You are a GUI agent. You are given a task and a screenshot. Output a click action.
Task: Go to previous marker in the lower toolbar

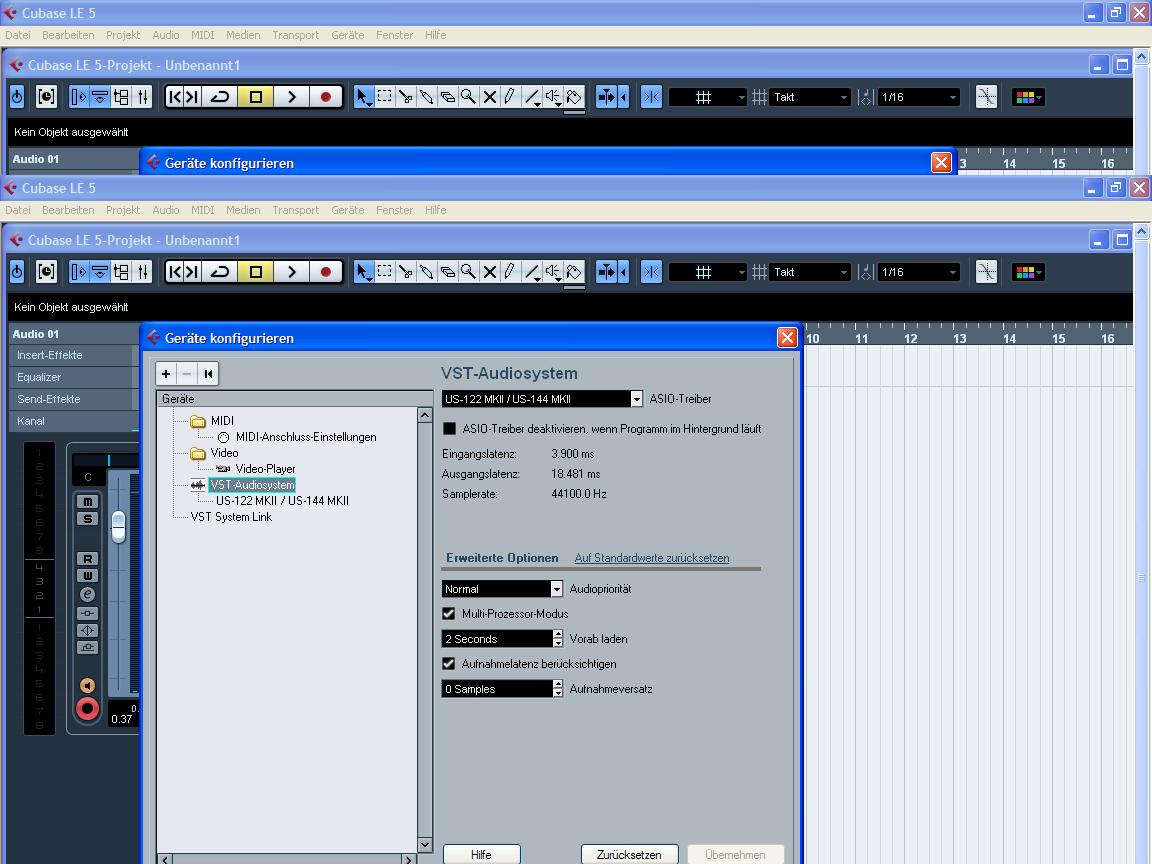[x=175, y=272]
